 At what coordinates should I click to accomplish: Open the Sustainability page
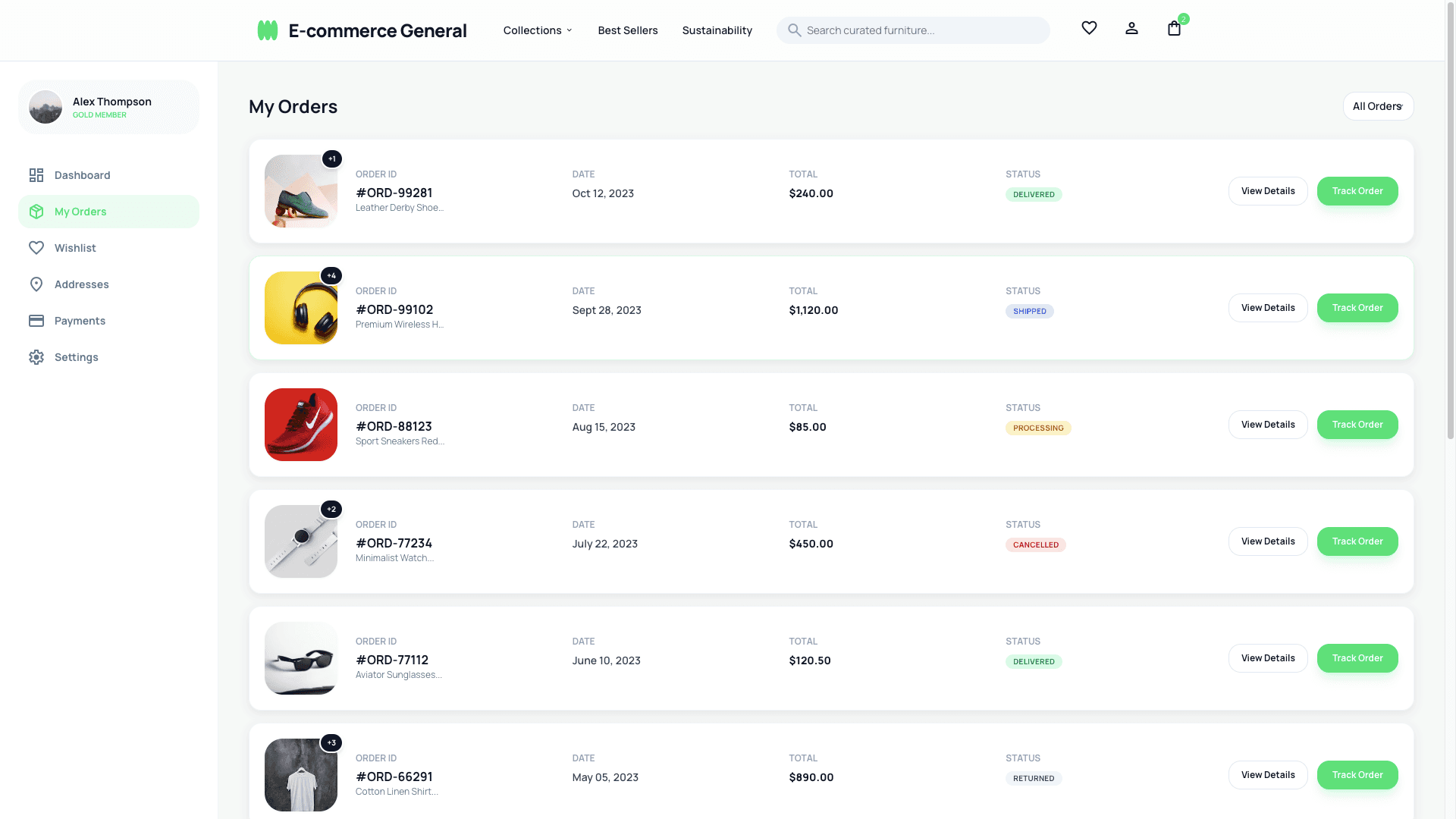coord(717,30)
